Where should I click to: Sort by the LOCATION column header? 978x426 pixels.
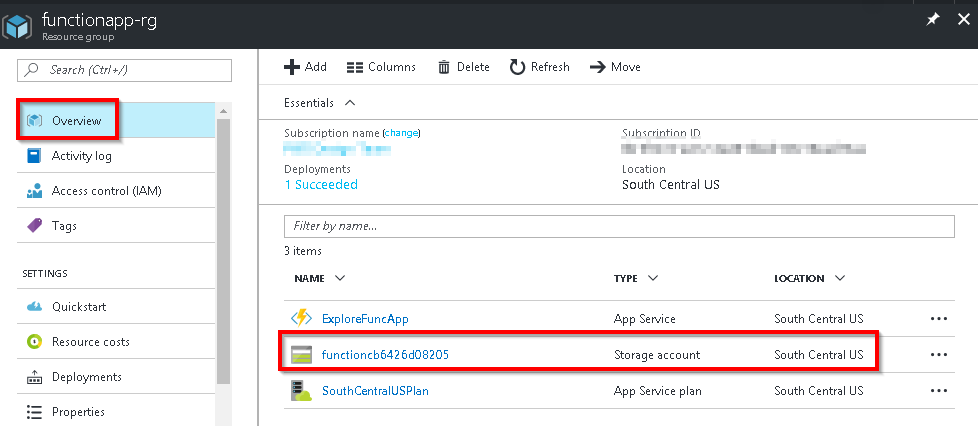coord(809,278)
